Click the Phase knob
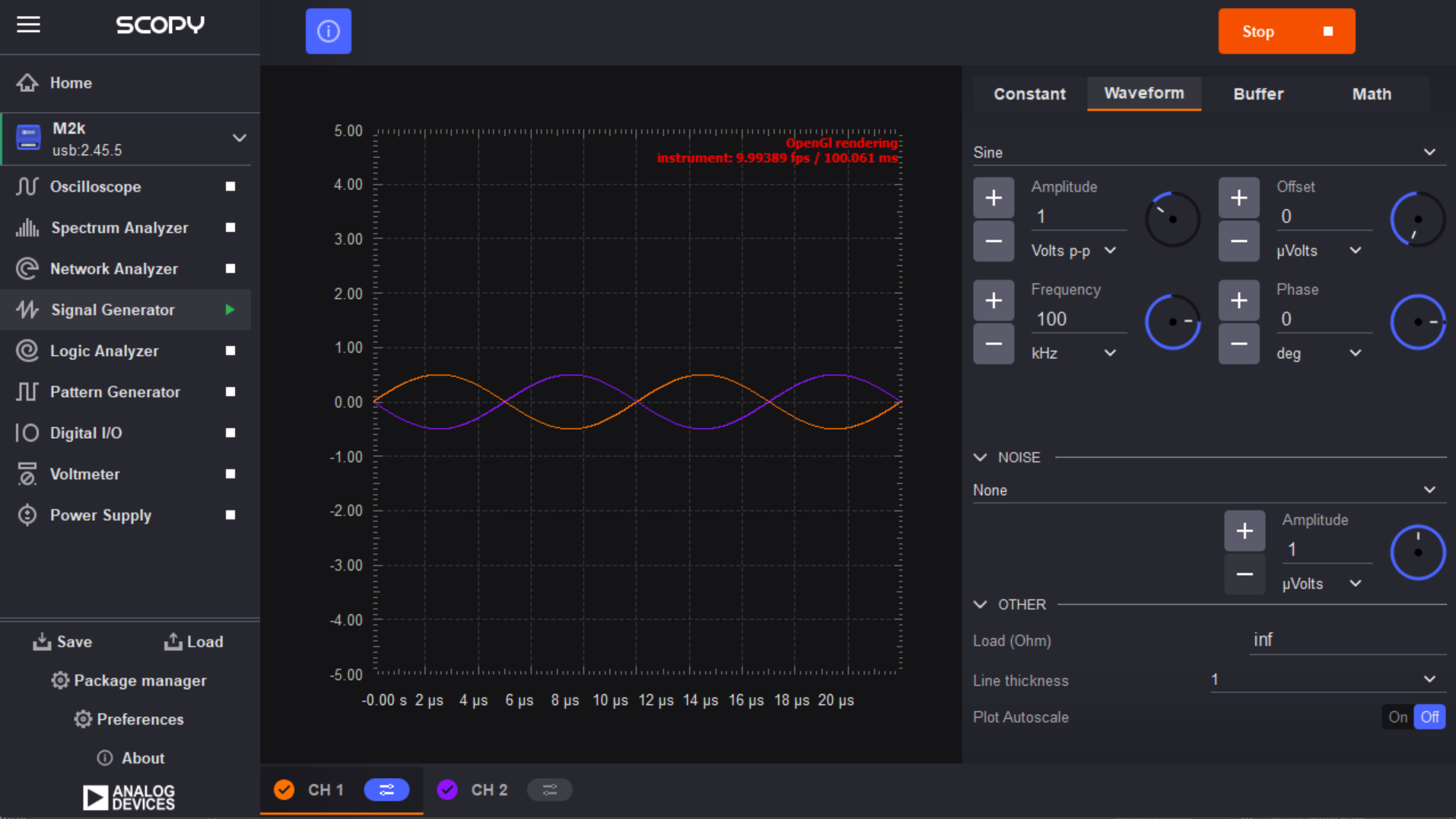 tap(1417, 322)
